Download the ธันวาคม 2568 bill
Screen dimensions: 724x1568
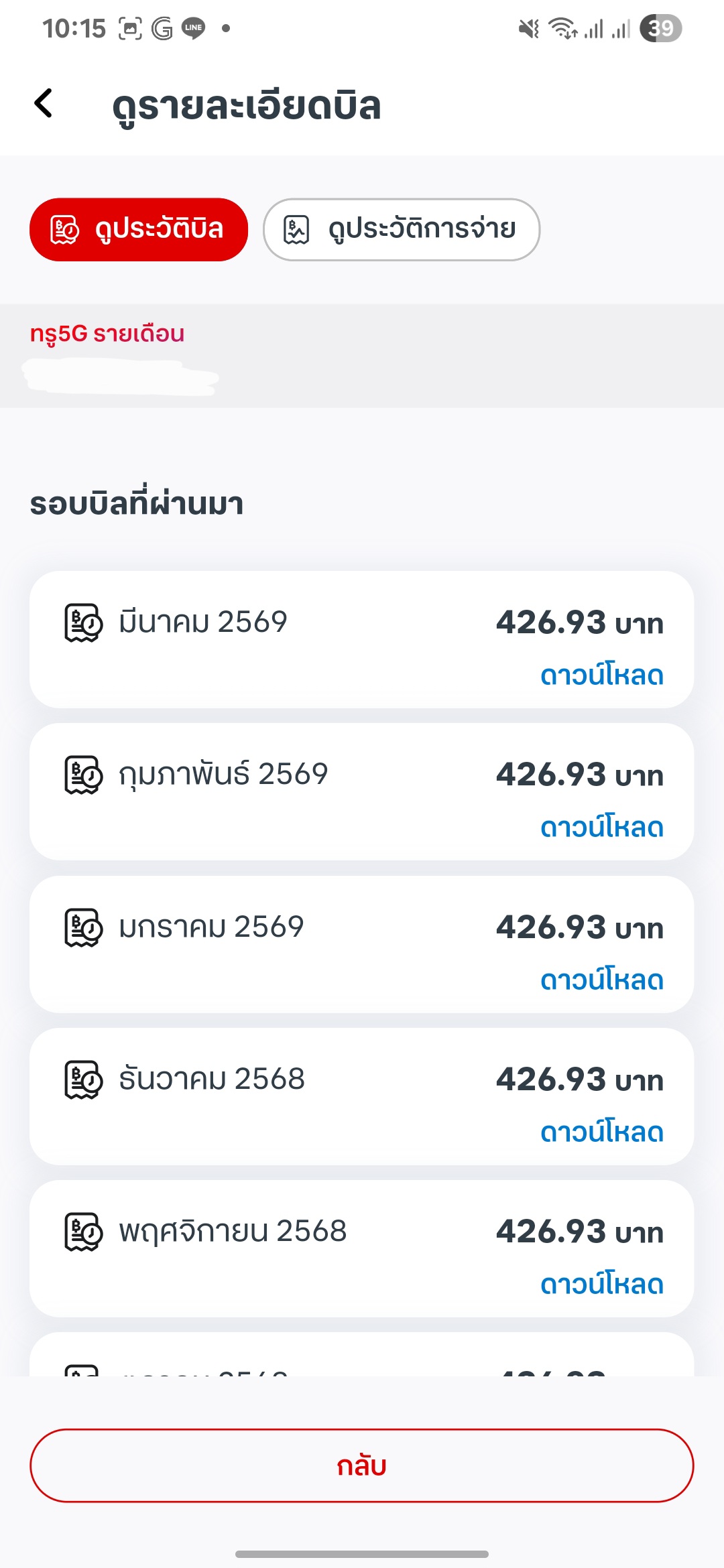(601, 1132)
